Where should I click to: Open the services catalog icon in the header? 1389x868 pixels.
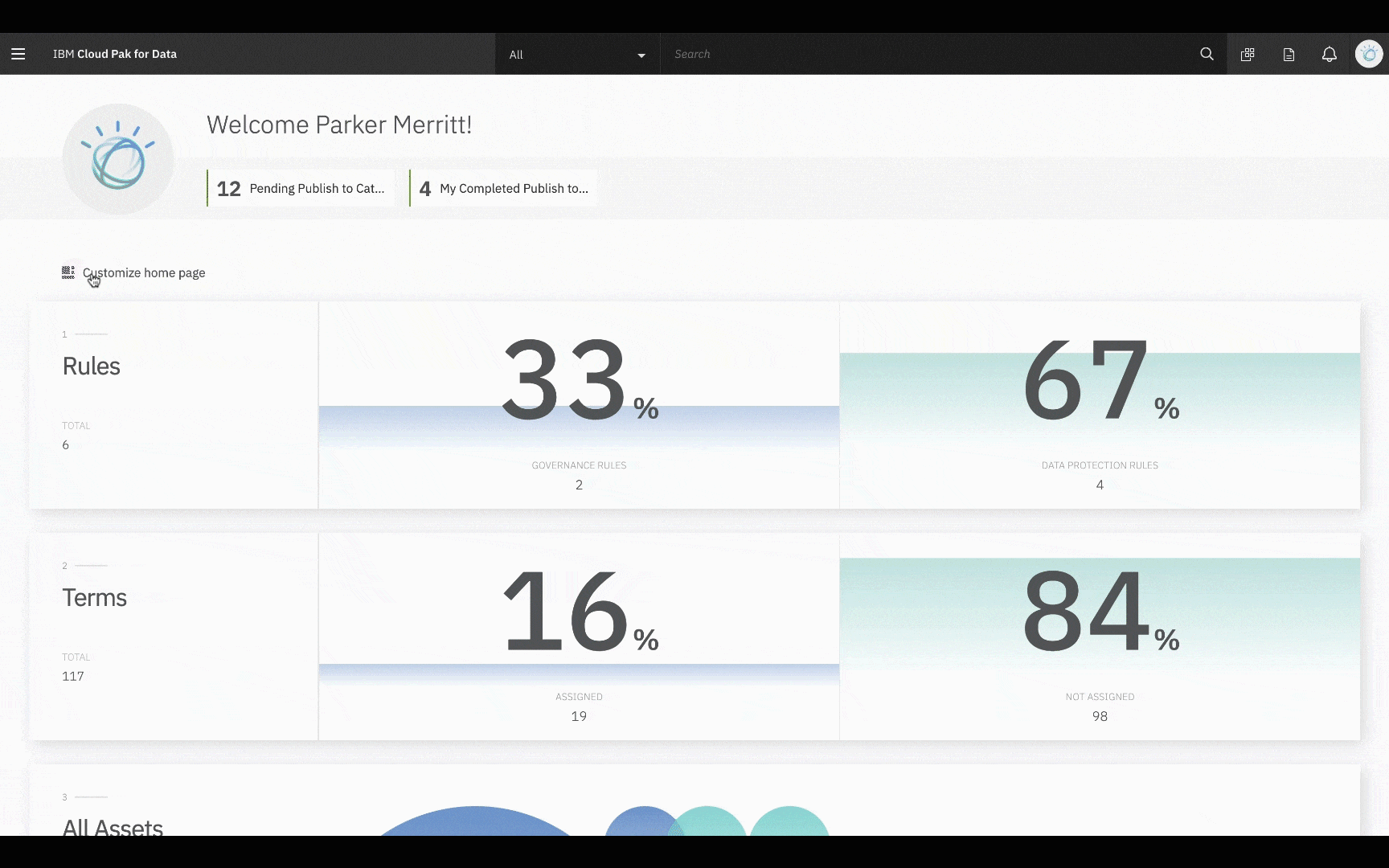tap(1248, 54)
